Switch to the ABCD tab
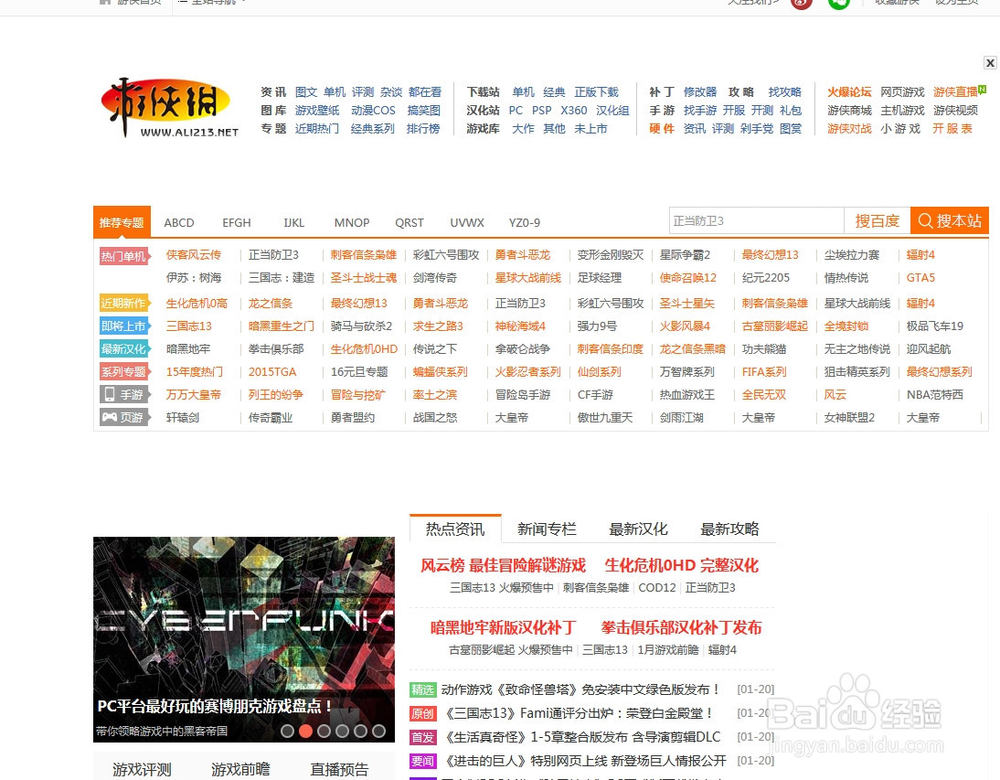1000x780 pixels. [179, 223]
